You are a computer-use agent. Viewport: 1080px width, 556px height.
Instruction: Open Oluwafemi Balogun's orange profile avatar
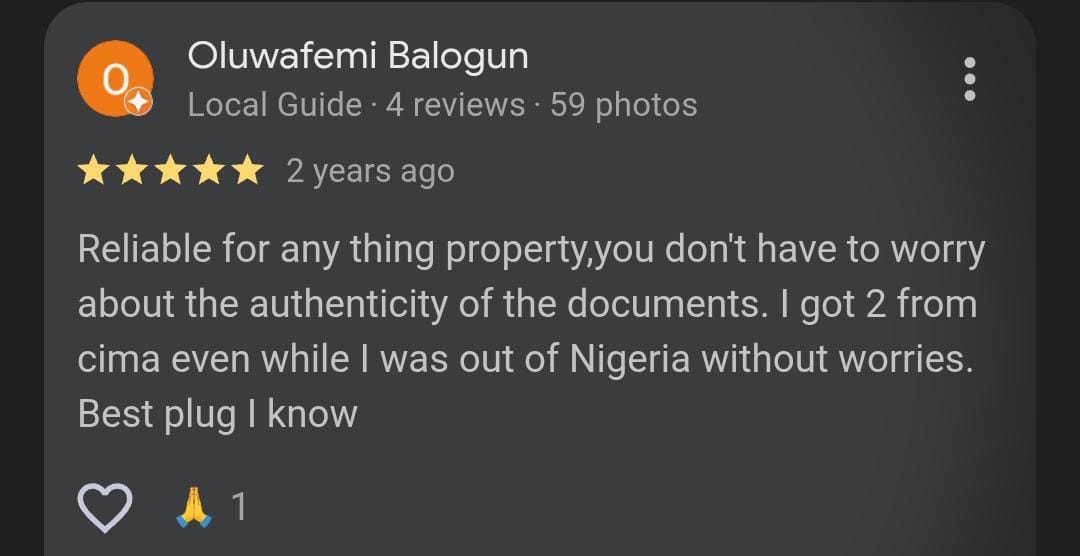(115, 78)
